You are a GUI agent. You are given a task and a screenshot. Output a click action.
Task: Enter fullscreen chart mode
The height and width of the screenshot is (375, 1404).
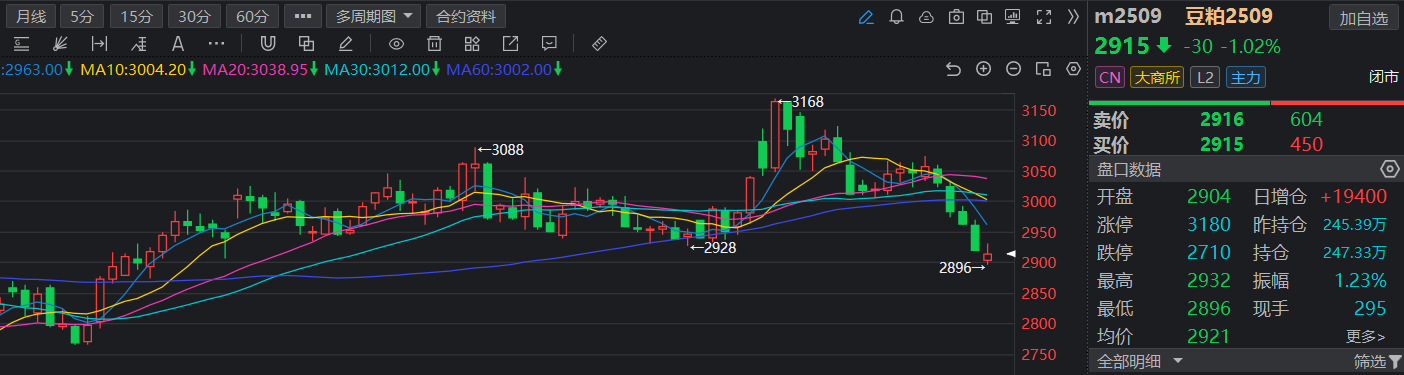(1044, 17)
